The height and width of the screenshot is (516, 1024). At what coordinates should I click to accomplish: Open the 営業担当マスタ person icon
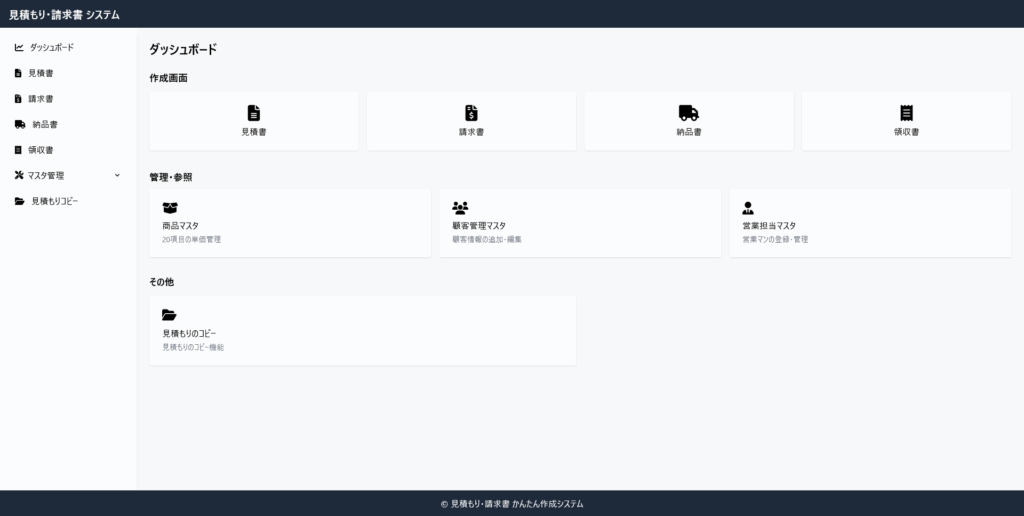[748, 208]
